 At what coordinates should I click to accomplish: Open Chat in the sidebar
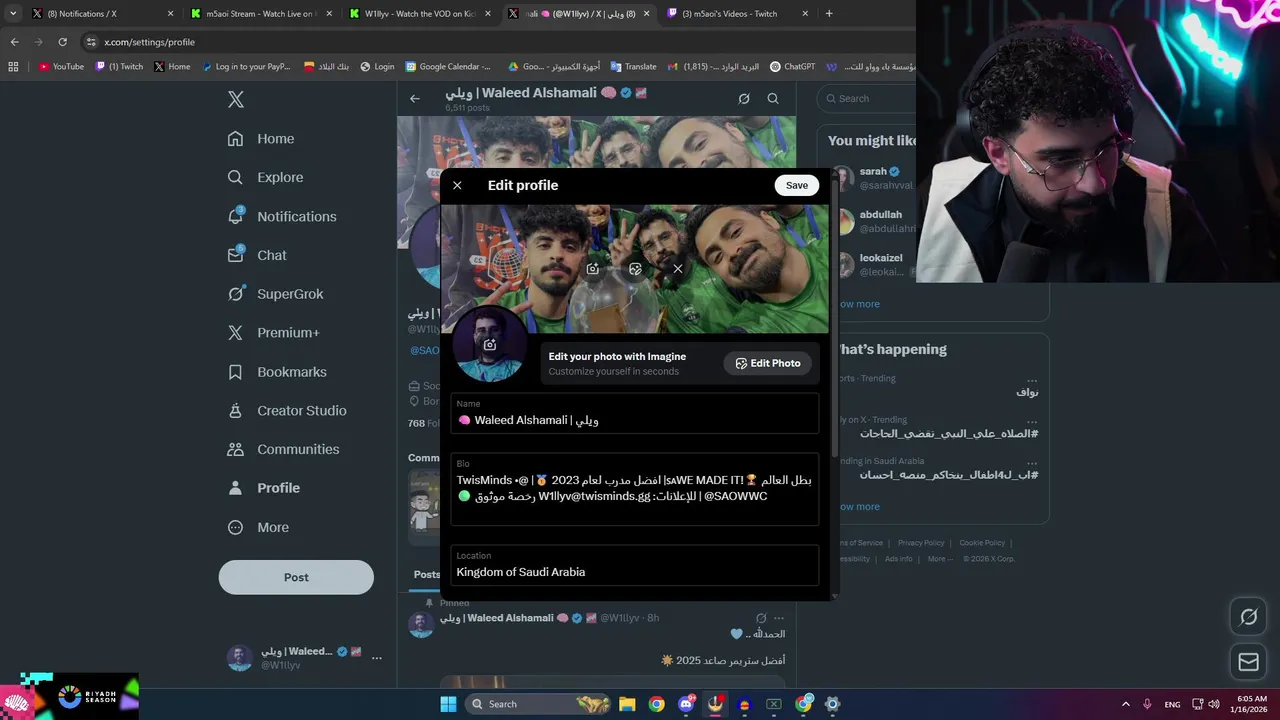pos(257,255)
